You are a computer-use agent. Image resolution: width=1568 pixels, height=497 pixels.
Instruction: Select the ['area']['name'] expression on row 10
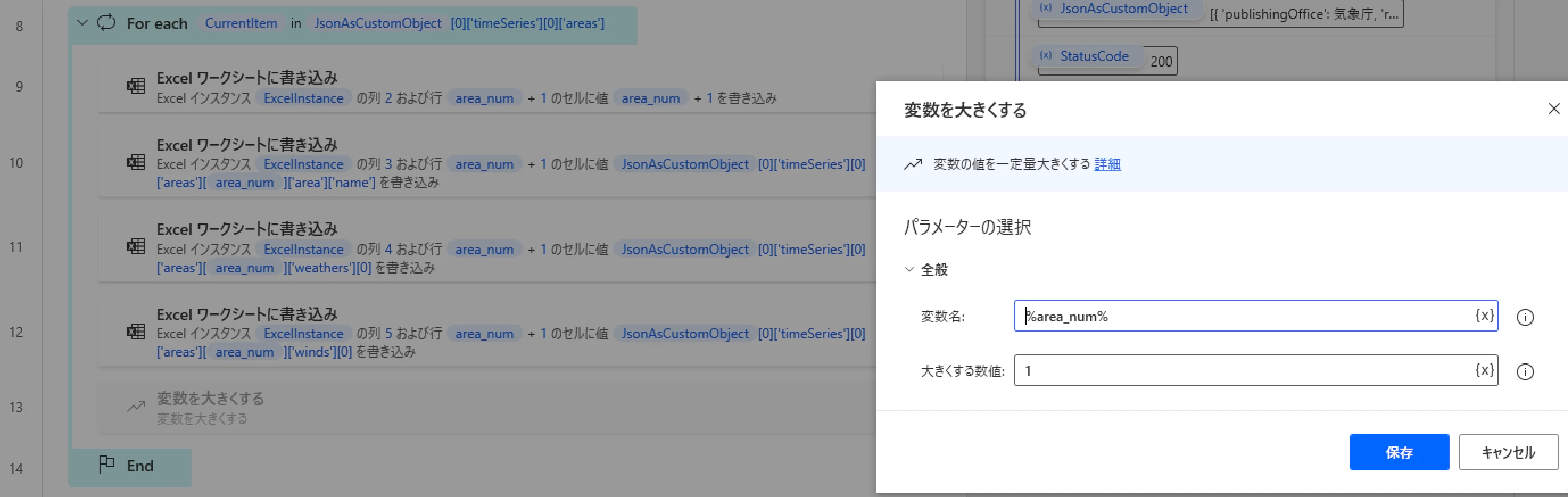point(331,183)
